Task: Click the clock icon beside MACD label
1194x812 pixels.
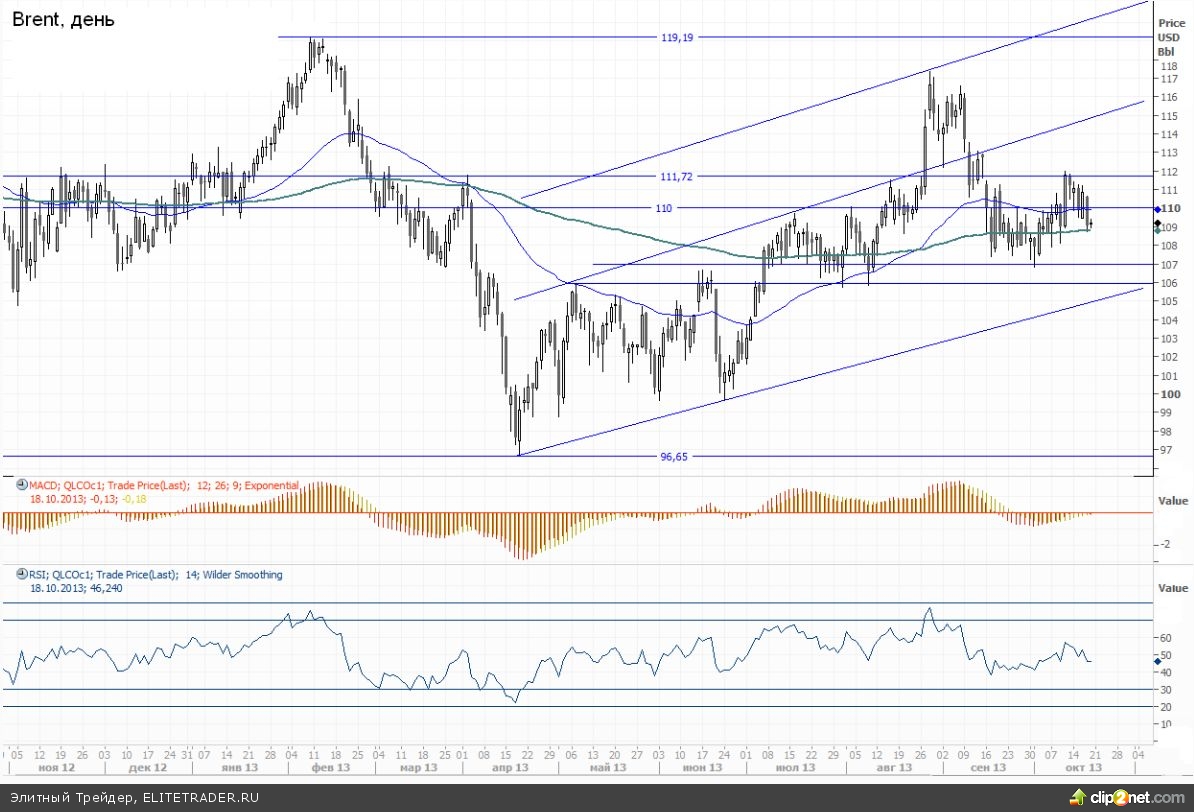Action: click(x=21, y=485)
